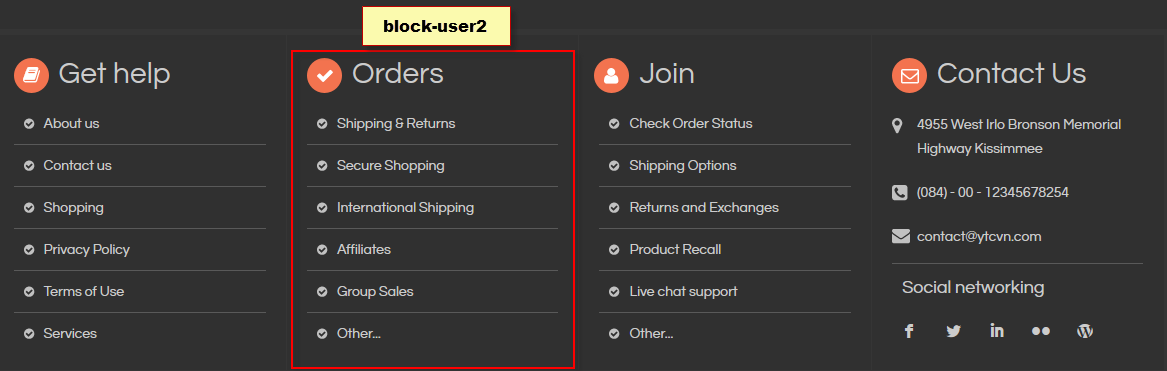Go to the Shopping link
1167x371 pixels.
coord(74,207)
